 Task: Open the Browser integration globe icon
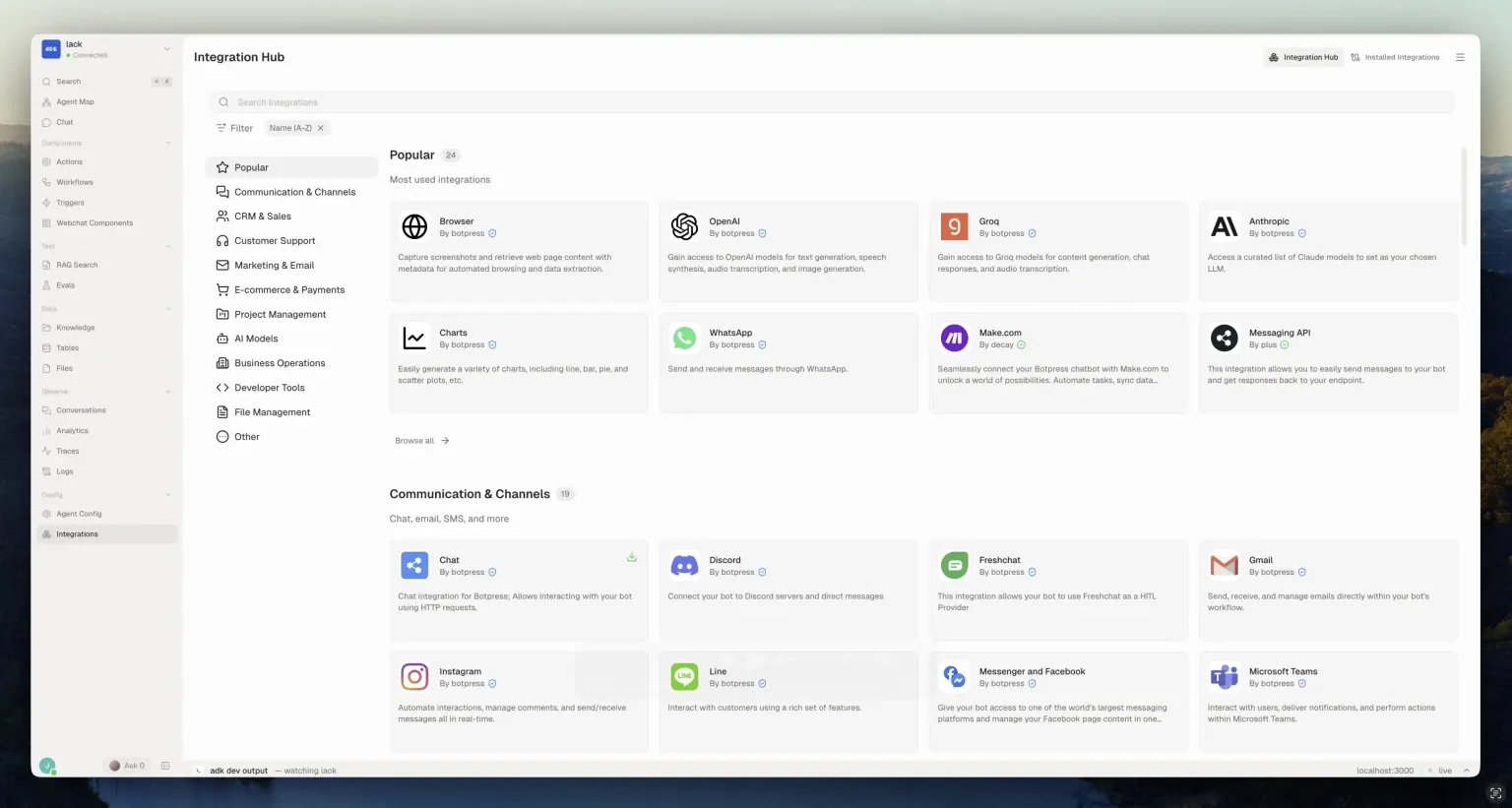(x=414, y=226)
